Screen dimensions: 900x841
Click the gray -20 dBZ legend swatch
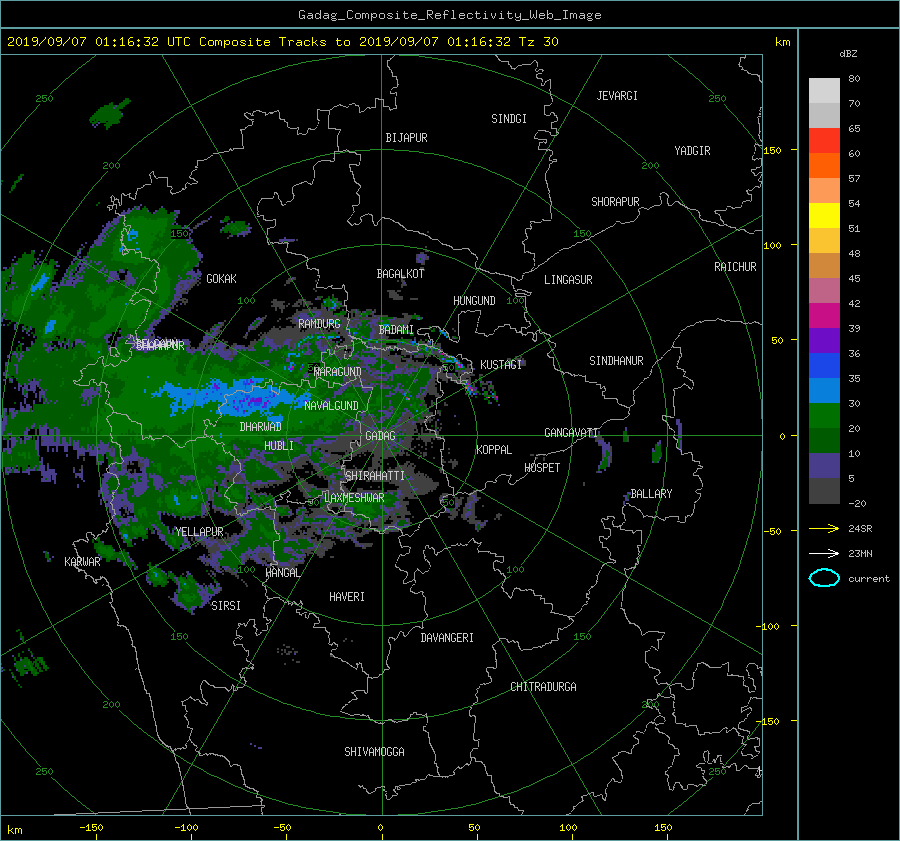pos(824,491)
